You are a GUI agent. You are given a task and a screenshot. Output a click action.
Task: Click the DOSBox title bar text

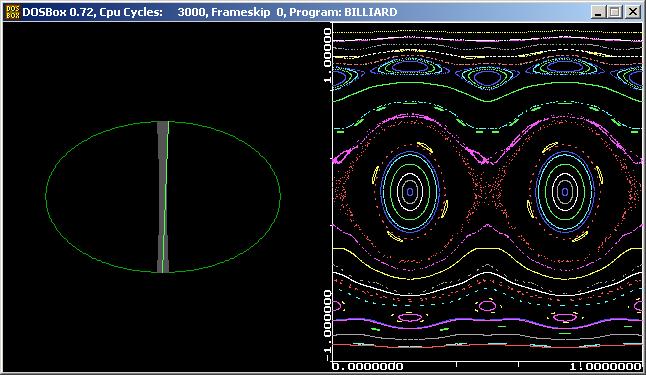[210, 12]
